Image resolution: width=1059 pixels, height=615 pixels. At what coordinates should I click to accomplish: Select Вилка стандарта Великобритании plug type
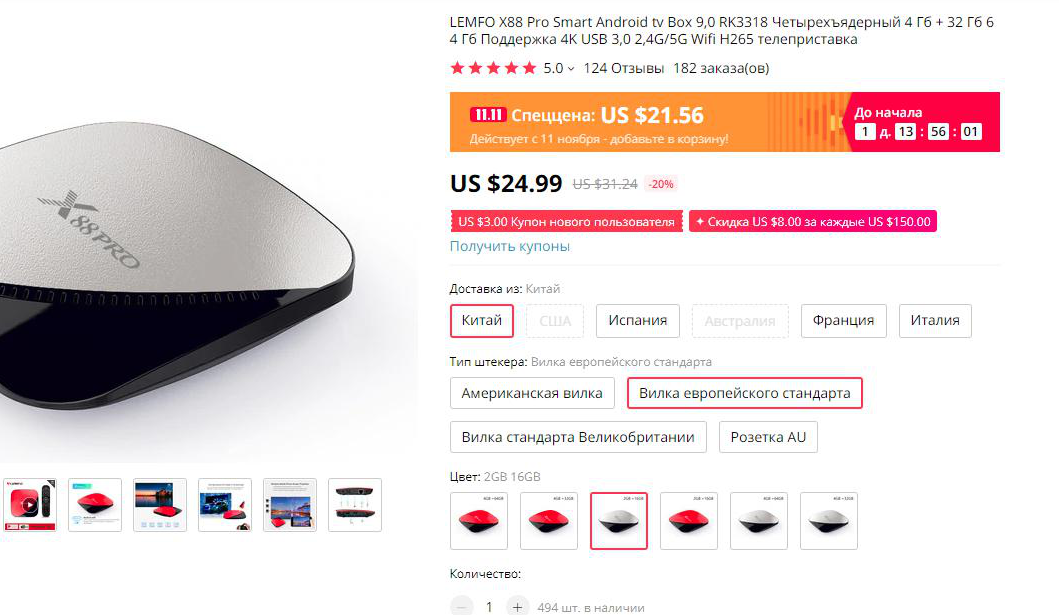tap(578, 437)
